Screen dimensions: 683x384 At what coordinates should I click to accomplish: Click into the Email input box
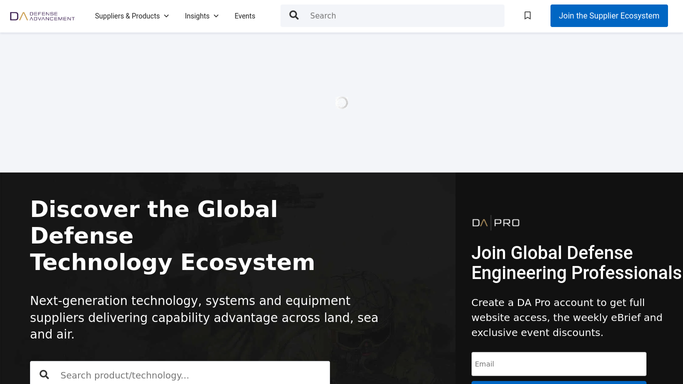pyautogui.click(x=558, y=364)
